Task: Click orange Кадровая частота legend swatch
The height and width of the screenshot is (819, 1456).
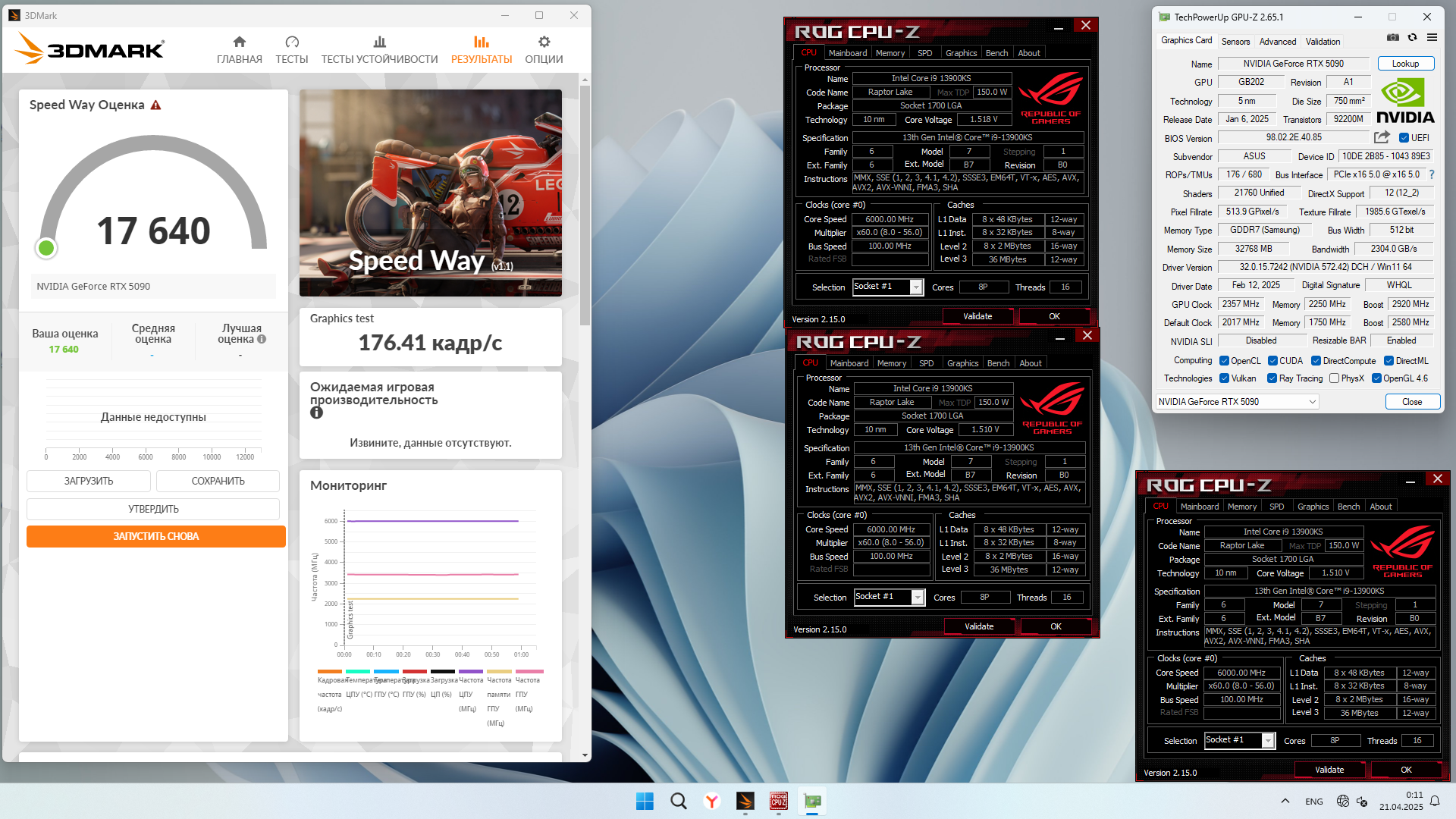Action: [330, 672]
